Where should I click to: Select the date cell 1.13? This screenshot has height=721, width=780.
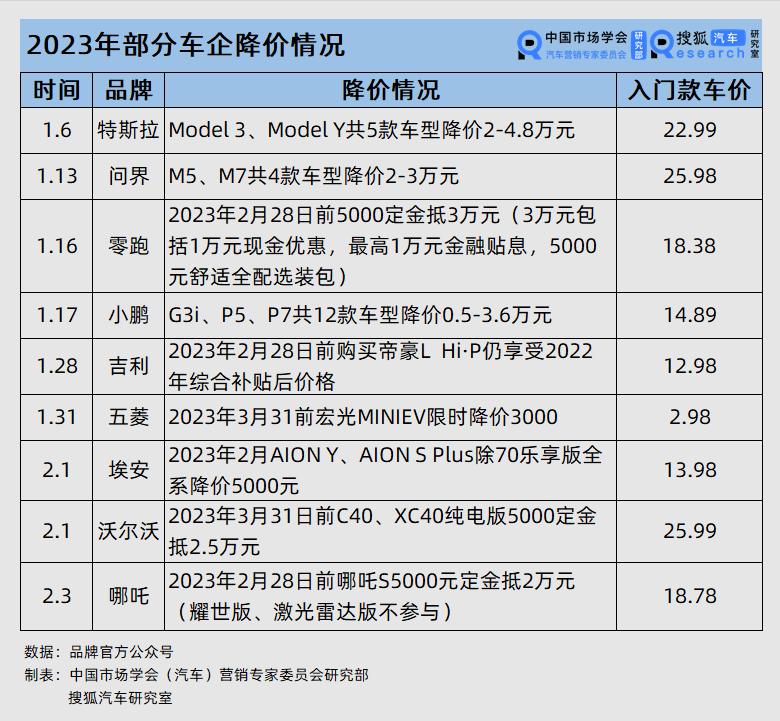click(57, 176)
